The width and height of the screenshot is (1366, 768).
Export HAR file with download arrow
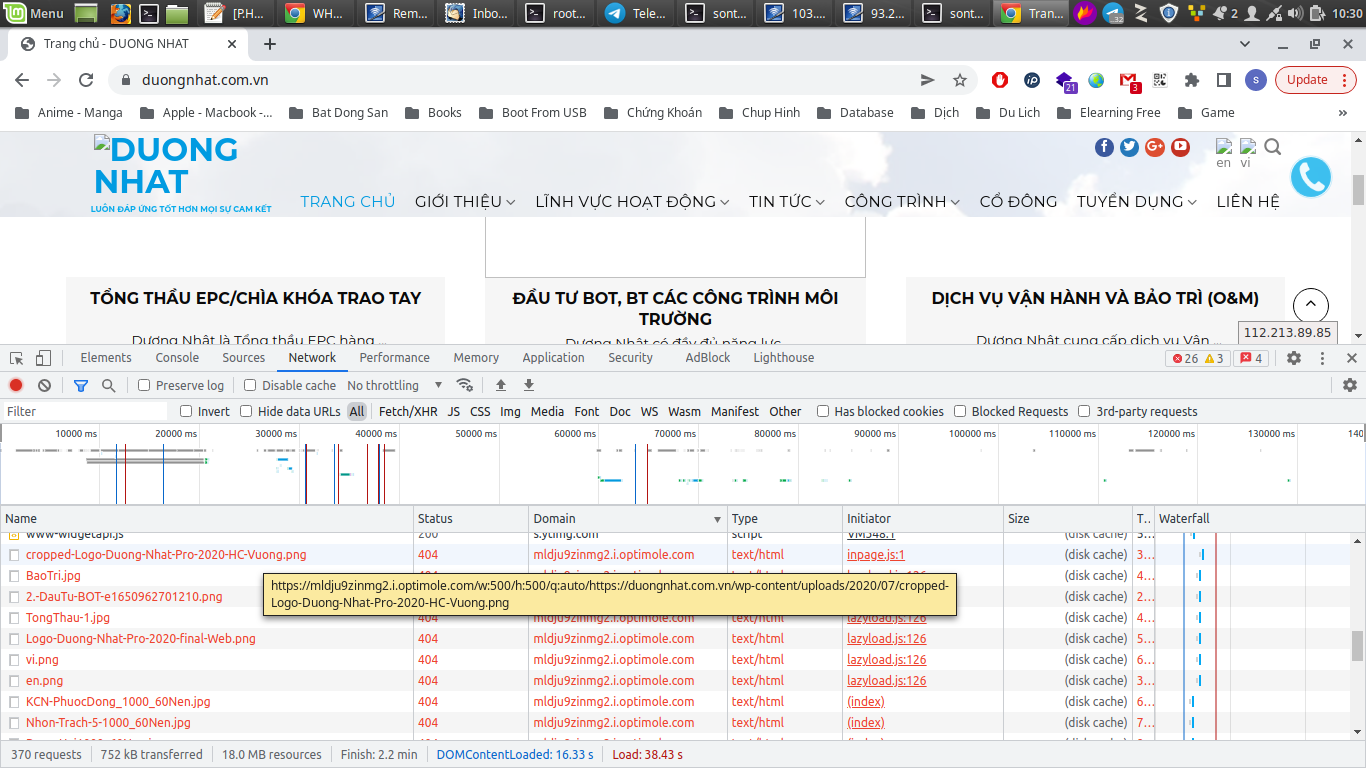click(x=529, y=385)
